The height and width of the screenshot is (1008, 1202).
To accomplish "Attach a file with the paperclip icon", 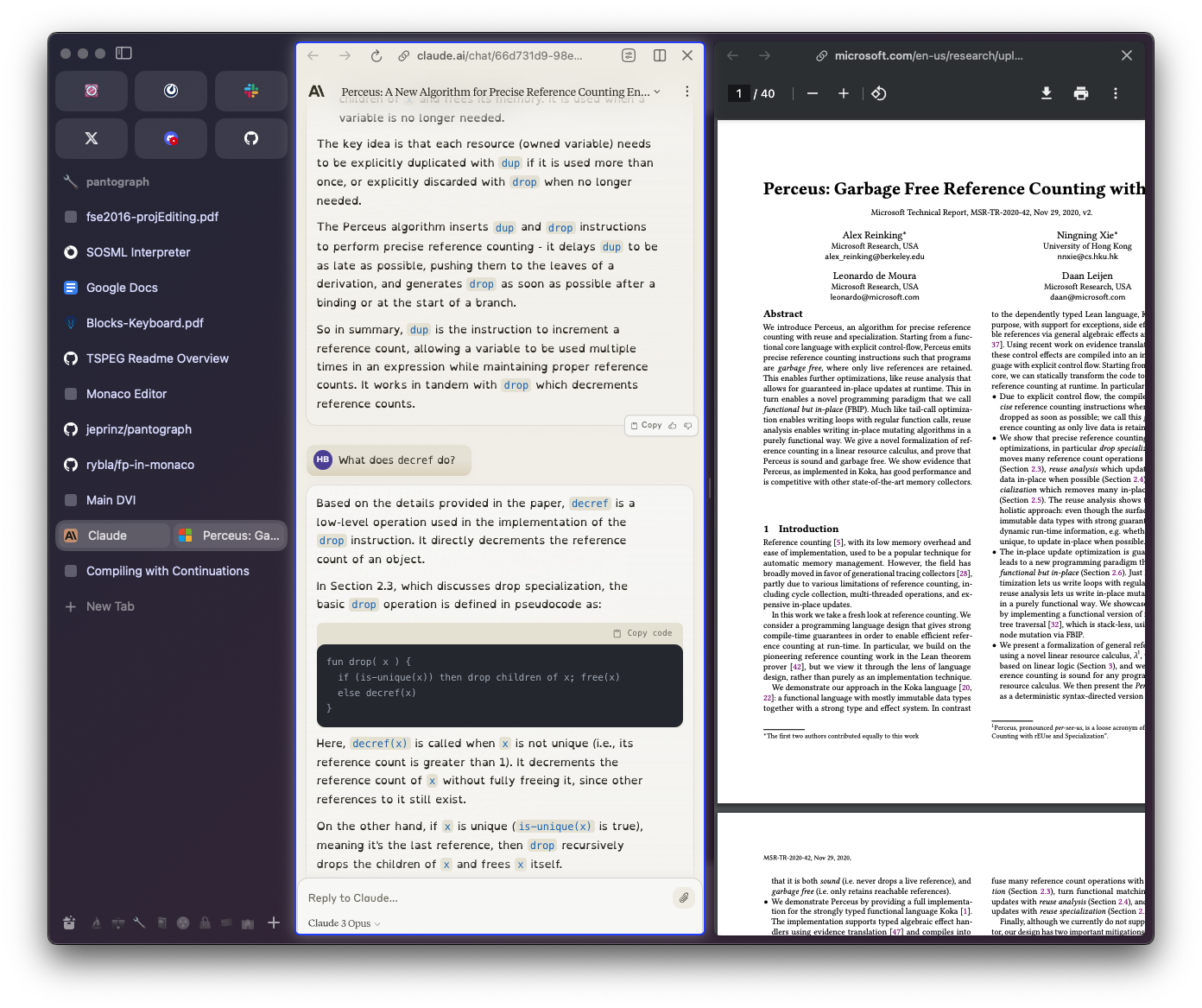I will click(684, 897).
